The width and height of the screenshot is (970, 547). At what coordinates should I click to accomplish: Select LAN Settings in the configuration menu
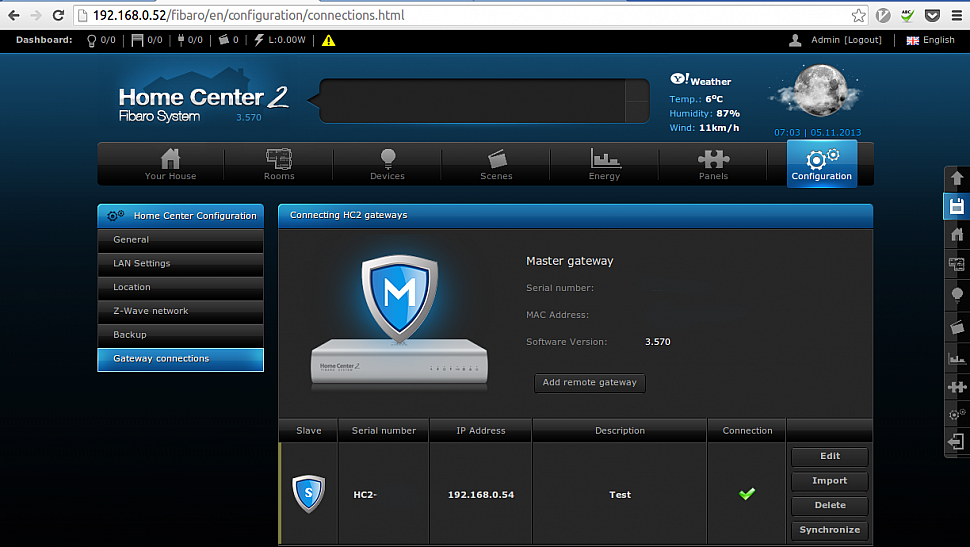click(181, 264)
